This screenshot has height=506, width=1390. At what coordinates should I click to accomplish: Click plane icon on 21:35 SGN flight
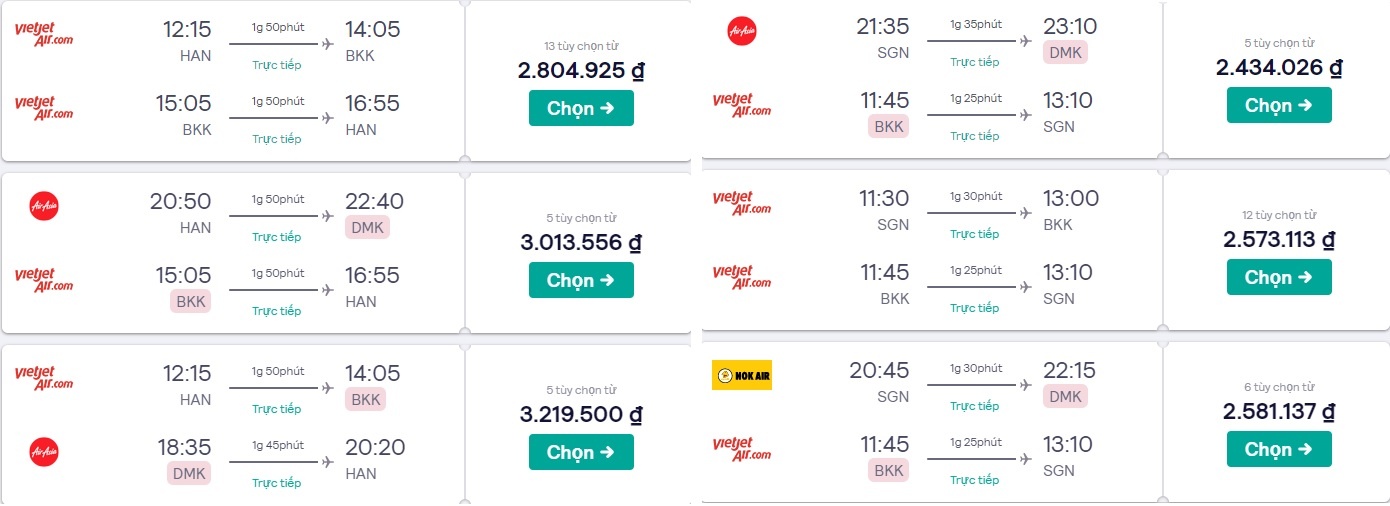[1025, 41]
